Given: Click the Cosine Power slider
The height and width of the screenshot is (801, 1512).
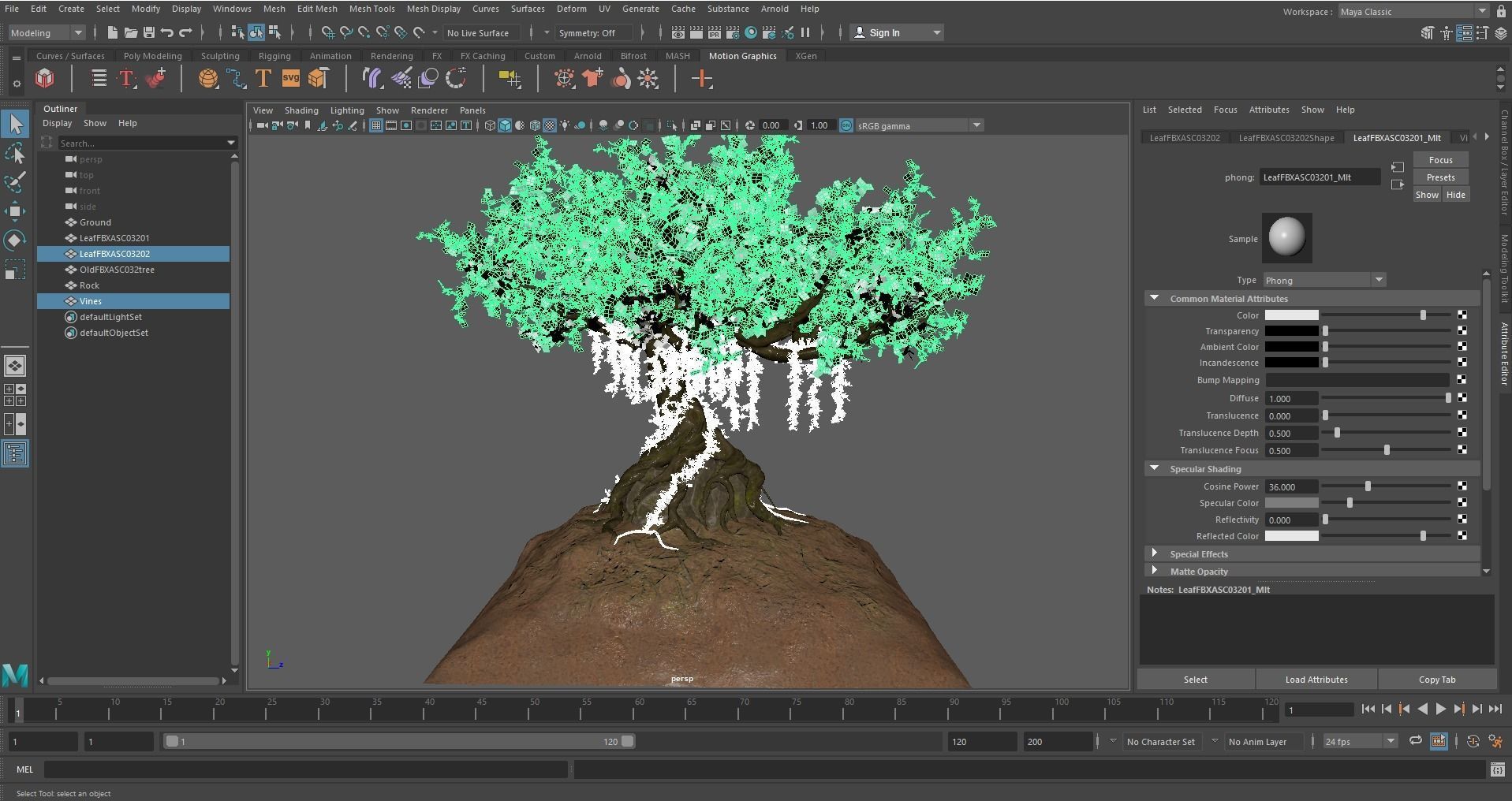Looking at the screenshot, I should click(x=1386, y=486).
